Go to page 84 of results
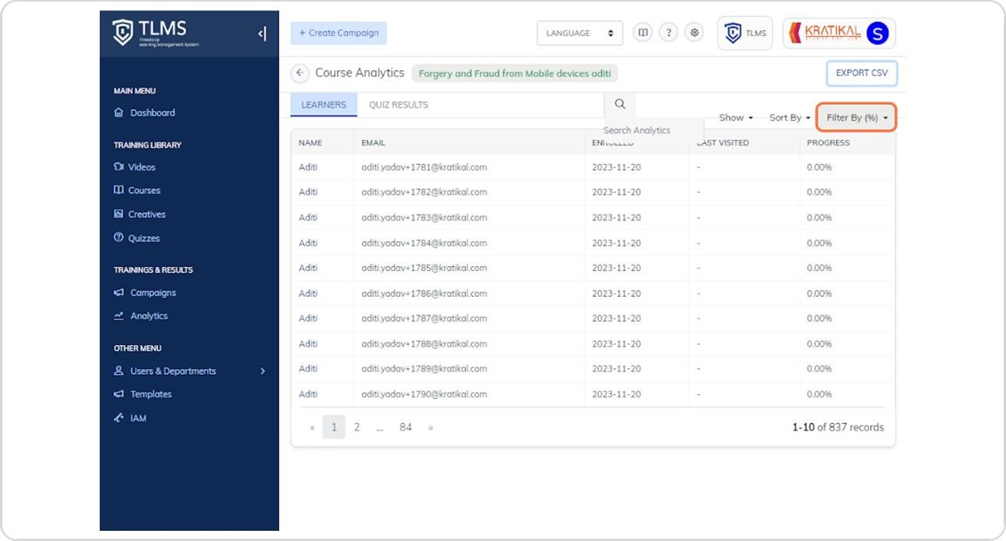Screen dimensions: 1006x541 point(405,427)
